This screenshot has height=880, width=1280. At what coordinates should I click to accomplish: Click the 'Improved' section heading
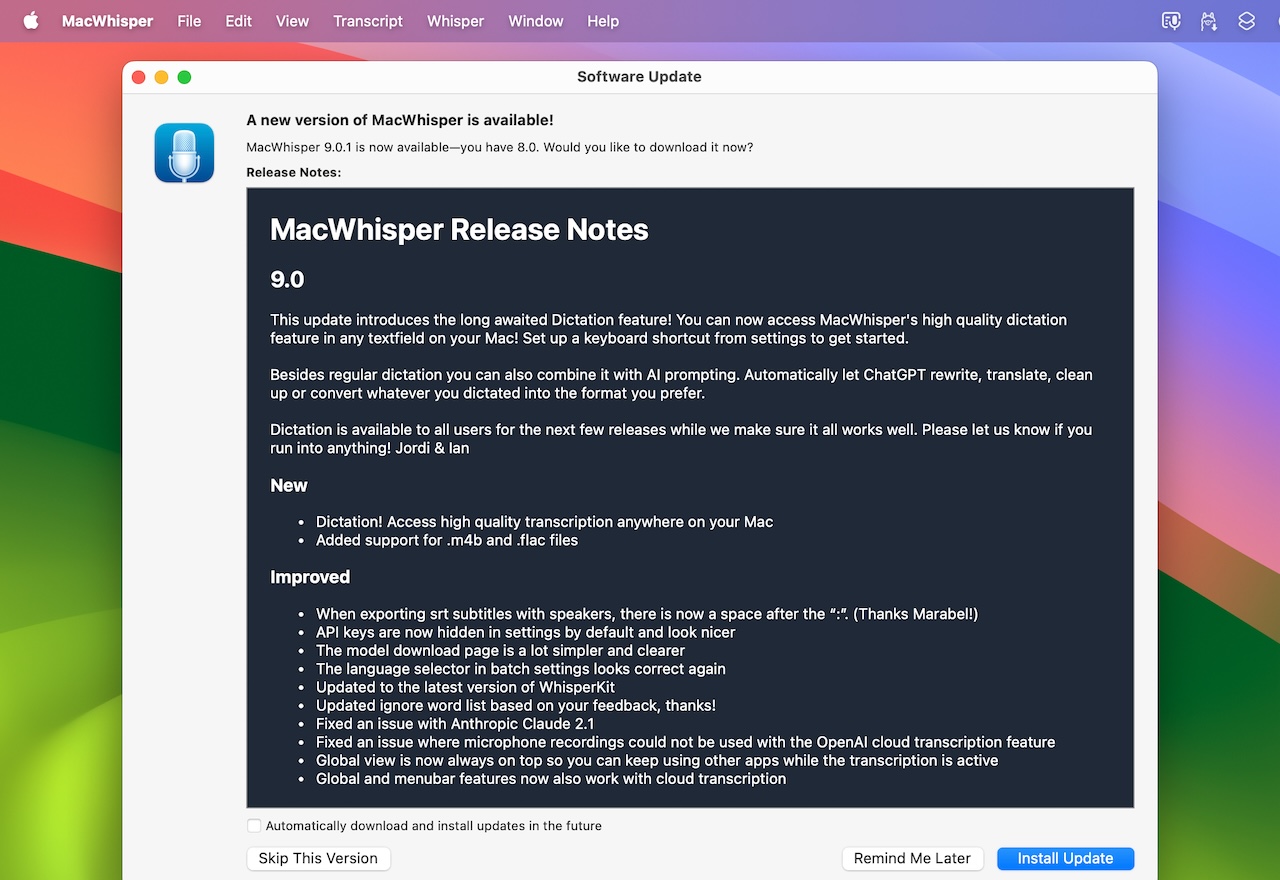[310, 577]
